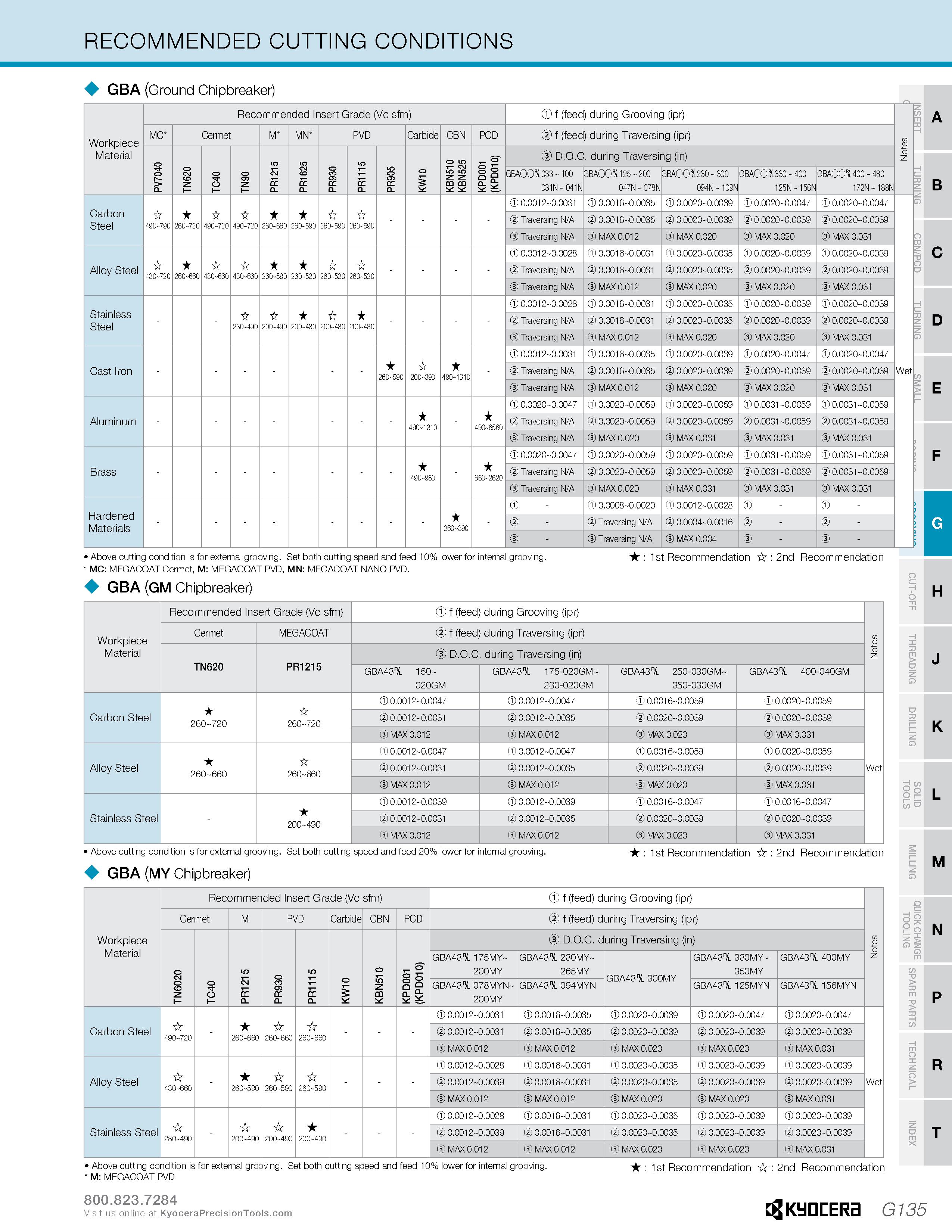Click the 490~790 PV7040 value for Carbon Steel

pyautogui.click(x=158, y=226)
